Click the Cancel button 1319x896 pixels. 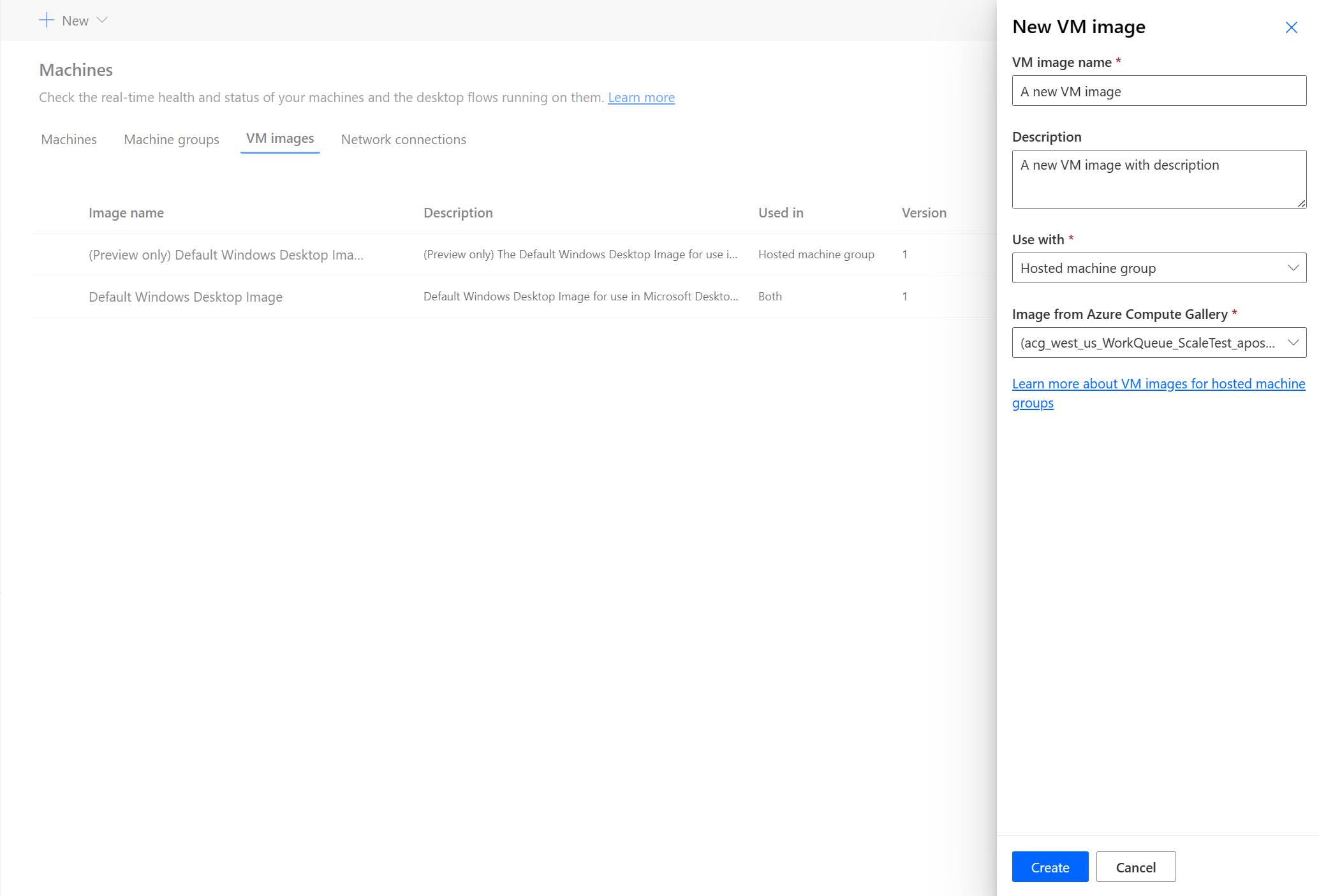point(1135,867)
